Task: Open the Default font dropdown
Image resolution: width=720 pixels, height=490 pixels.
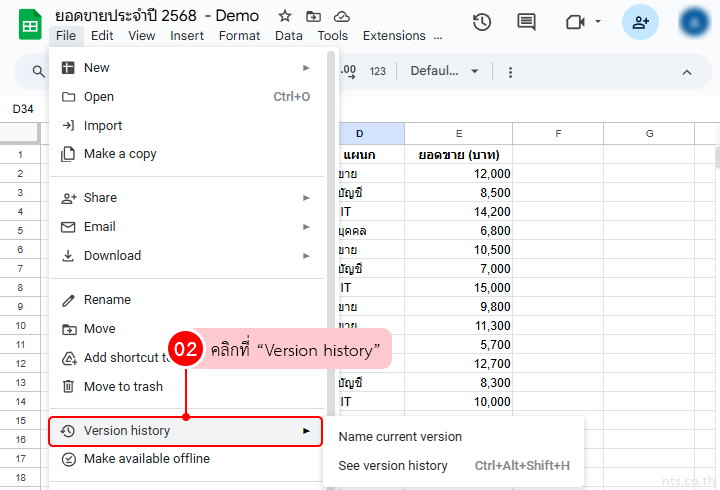Action: click(x=444, y=71)
